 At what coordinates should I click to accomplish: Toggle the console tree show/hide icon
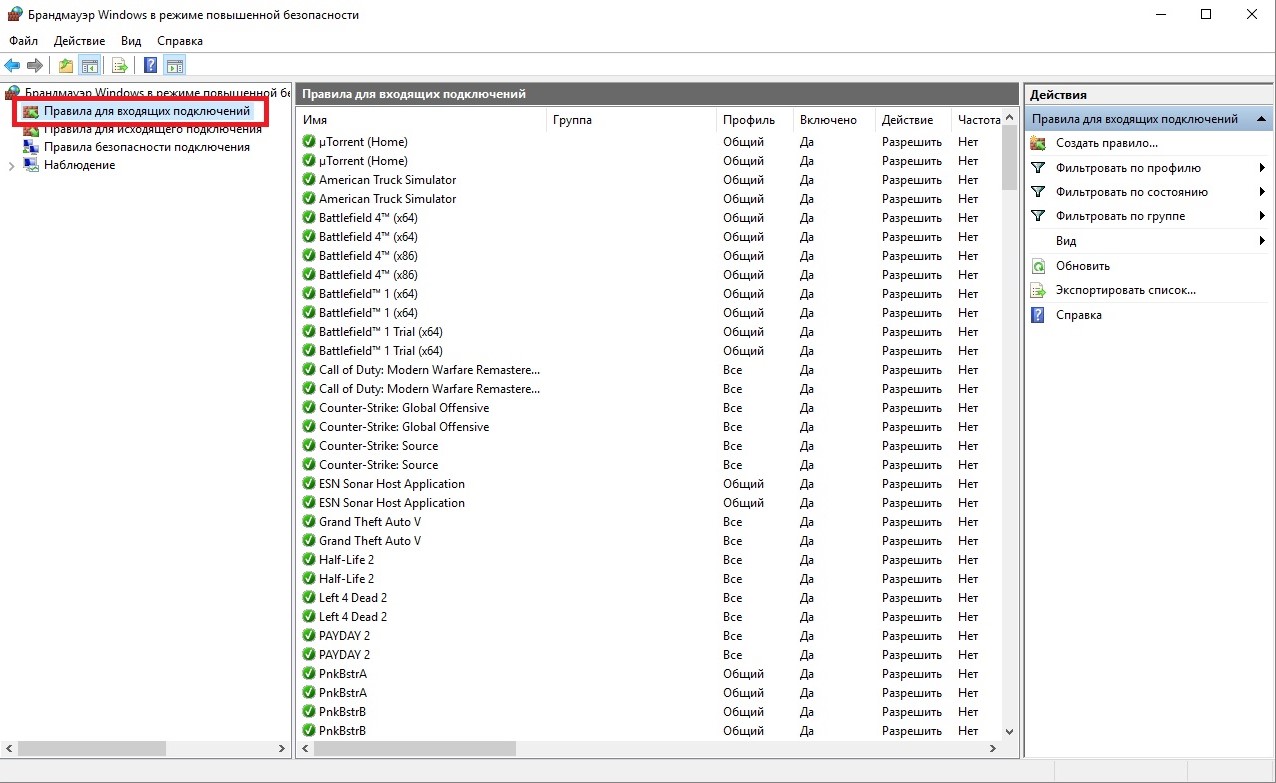90,66
